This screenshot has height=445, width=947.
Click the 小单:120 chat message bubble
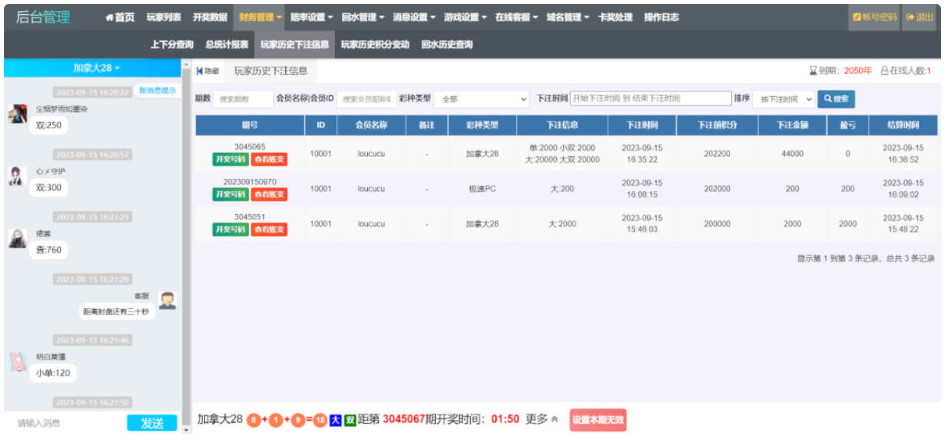(x=53, y=373)
